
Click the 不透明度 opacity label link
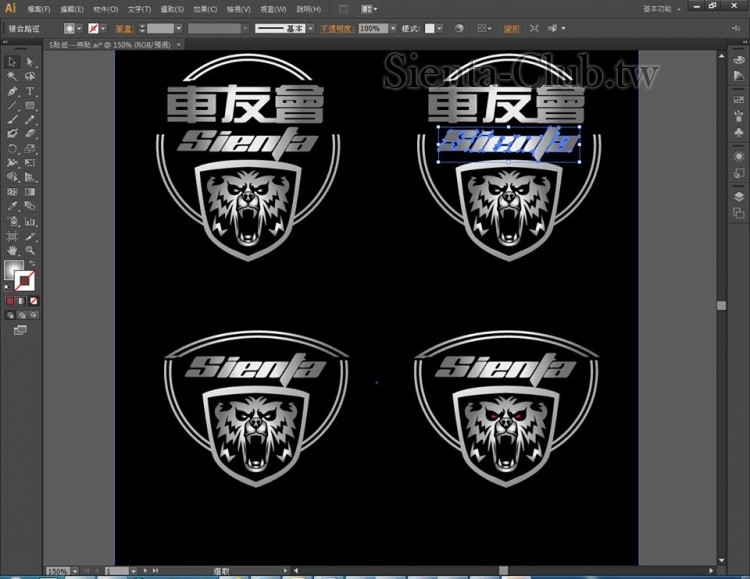(x=336, y=29)
